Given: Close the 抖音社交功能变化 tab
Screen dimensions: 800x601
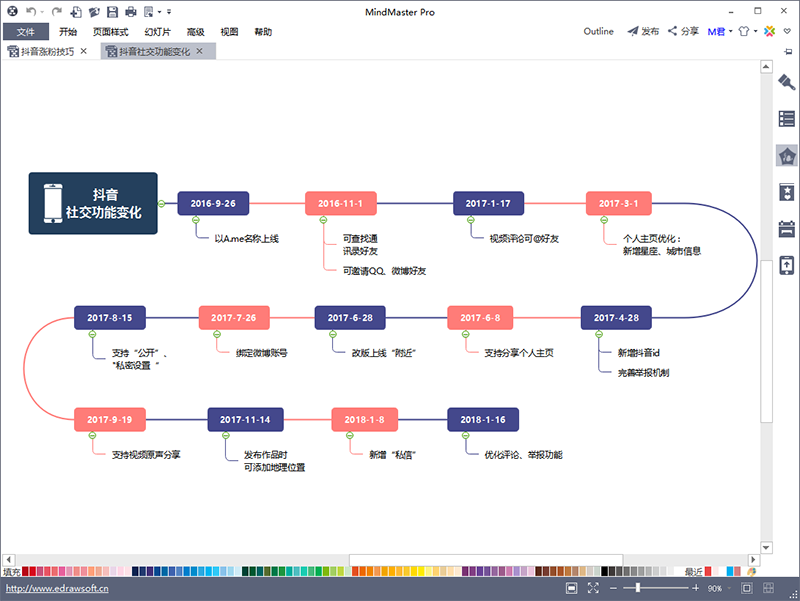Looking at the screenshot, I should 199,51.
